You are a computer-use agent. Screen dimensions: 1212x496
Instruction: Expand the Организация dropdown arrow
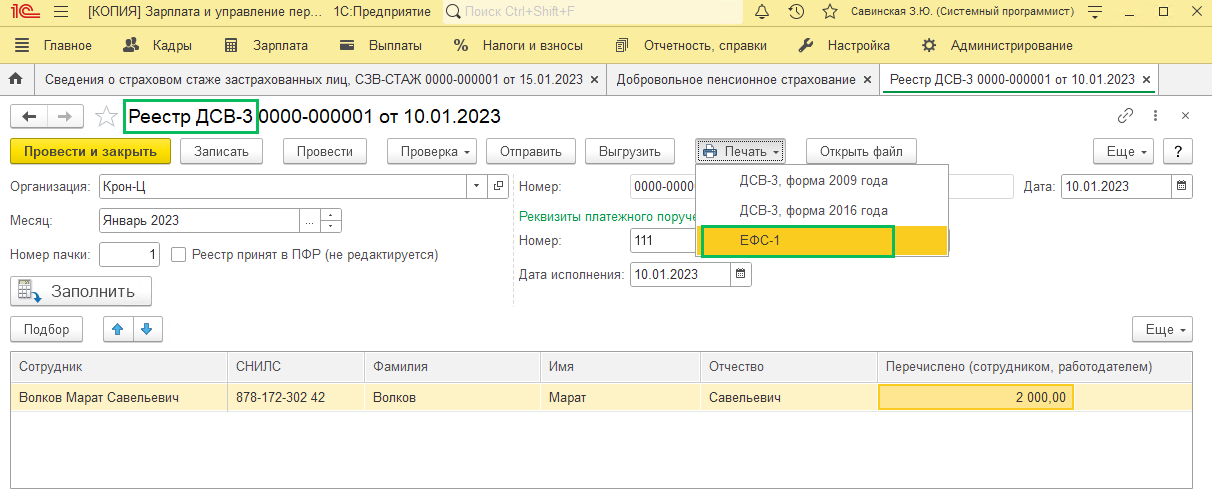[x=475, y=186]
